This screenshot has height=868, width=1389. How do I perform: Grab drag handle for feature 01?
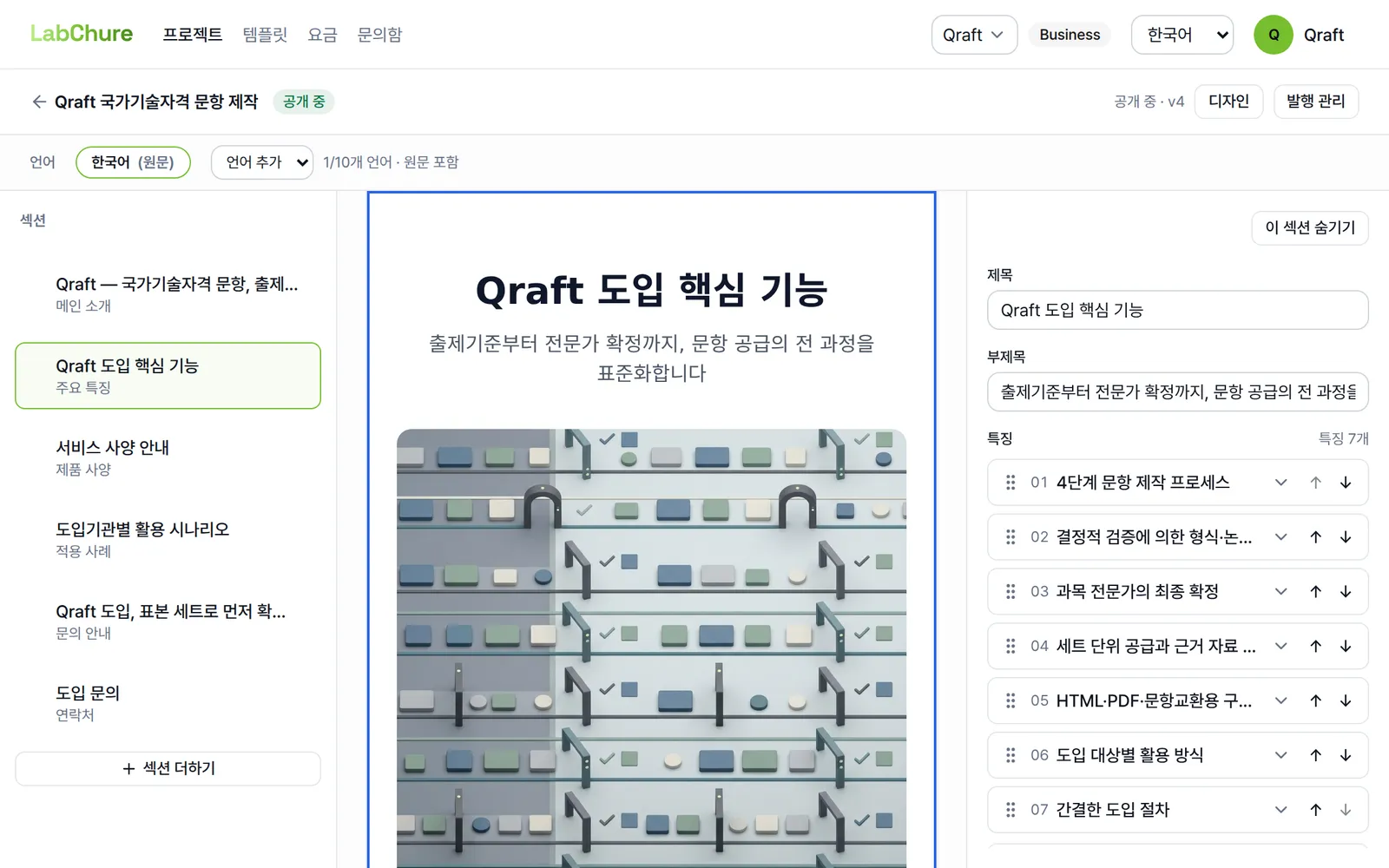pyautogui.click(x=1010, y=483)
